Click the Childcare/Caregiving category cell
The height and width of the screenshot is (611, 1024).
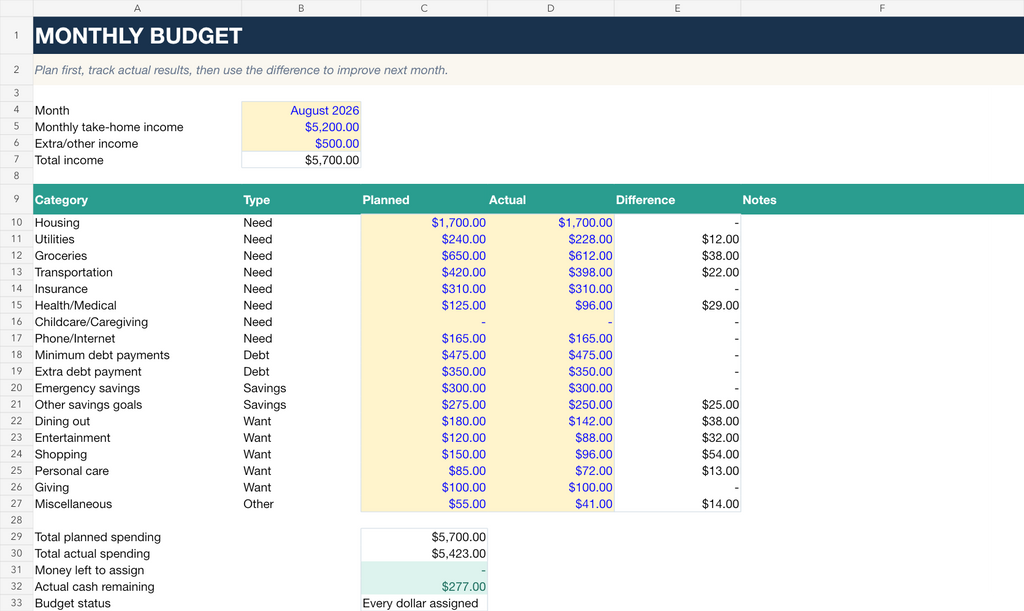click(x=137, y=322)
